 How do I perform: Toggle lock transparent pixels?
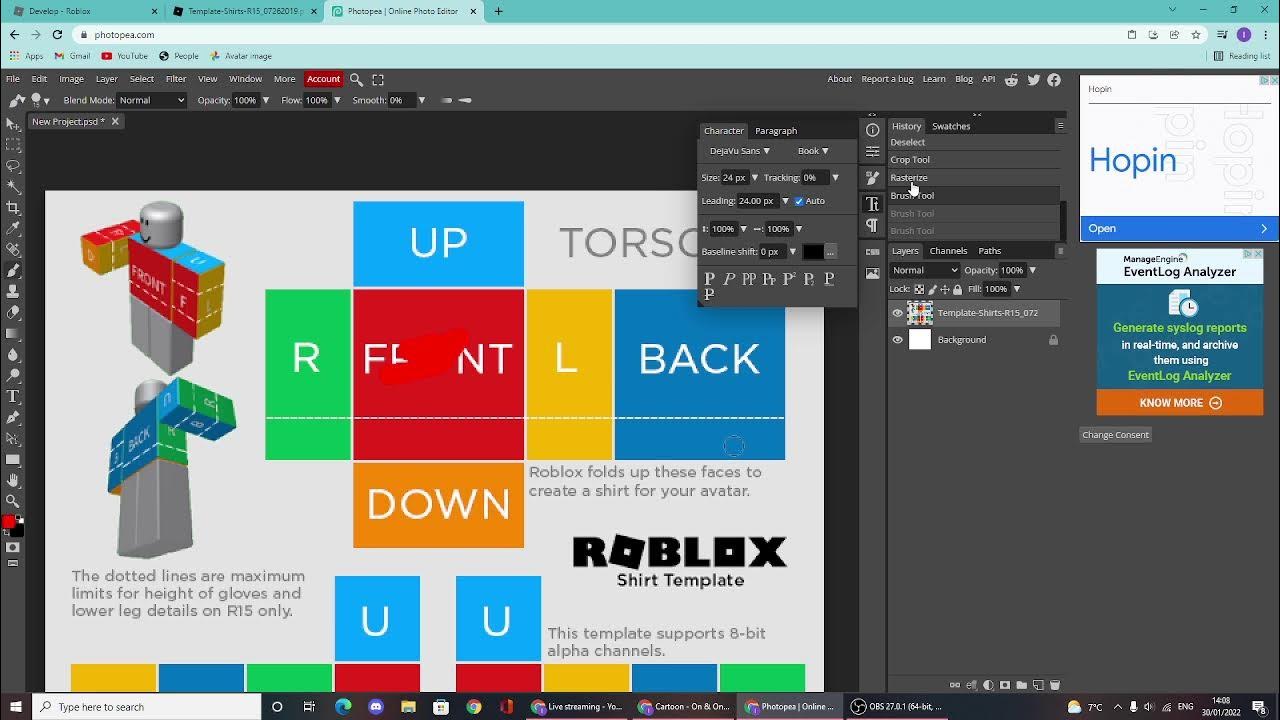click(920, 289)
